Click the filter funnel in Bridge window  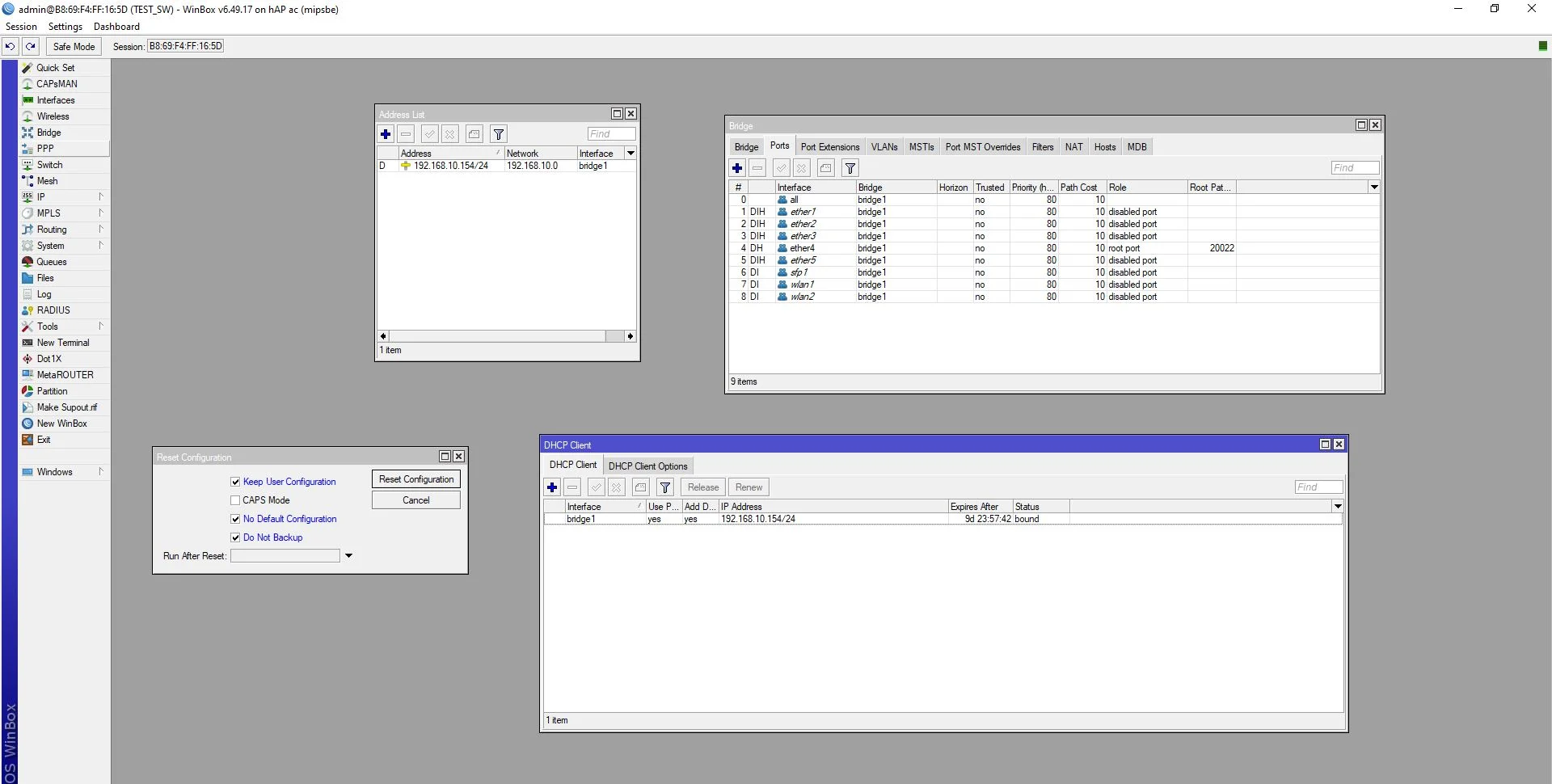[x=850, y=168]
